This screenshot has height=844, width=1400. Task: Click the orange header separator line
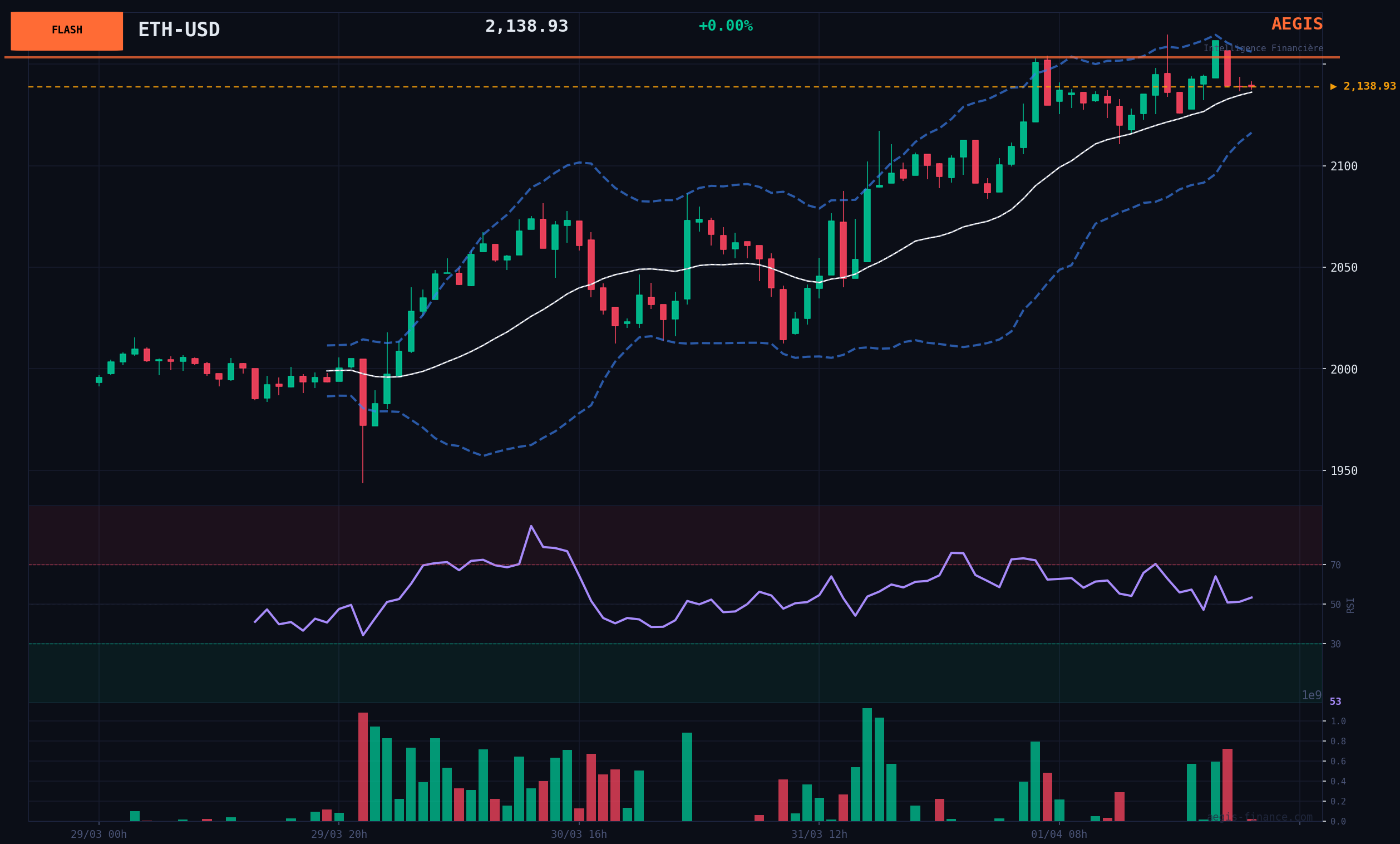pos(671,57)
